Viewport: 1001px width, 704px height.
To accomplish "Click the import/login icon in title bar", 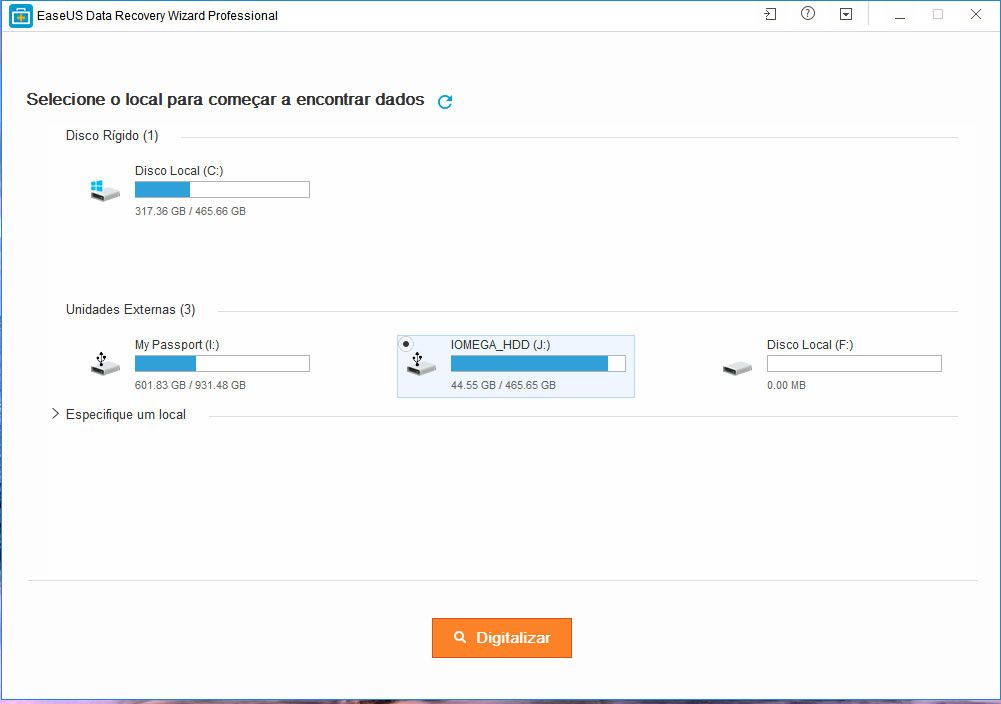I will click(770, 14).
